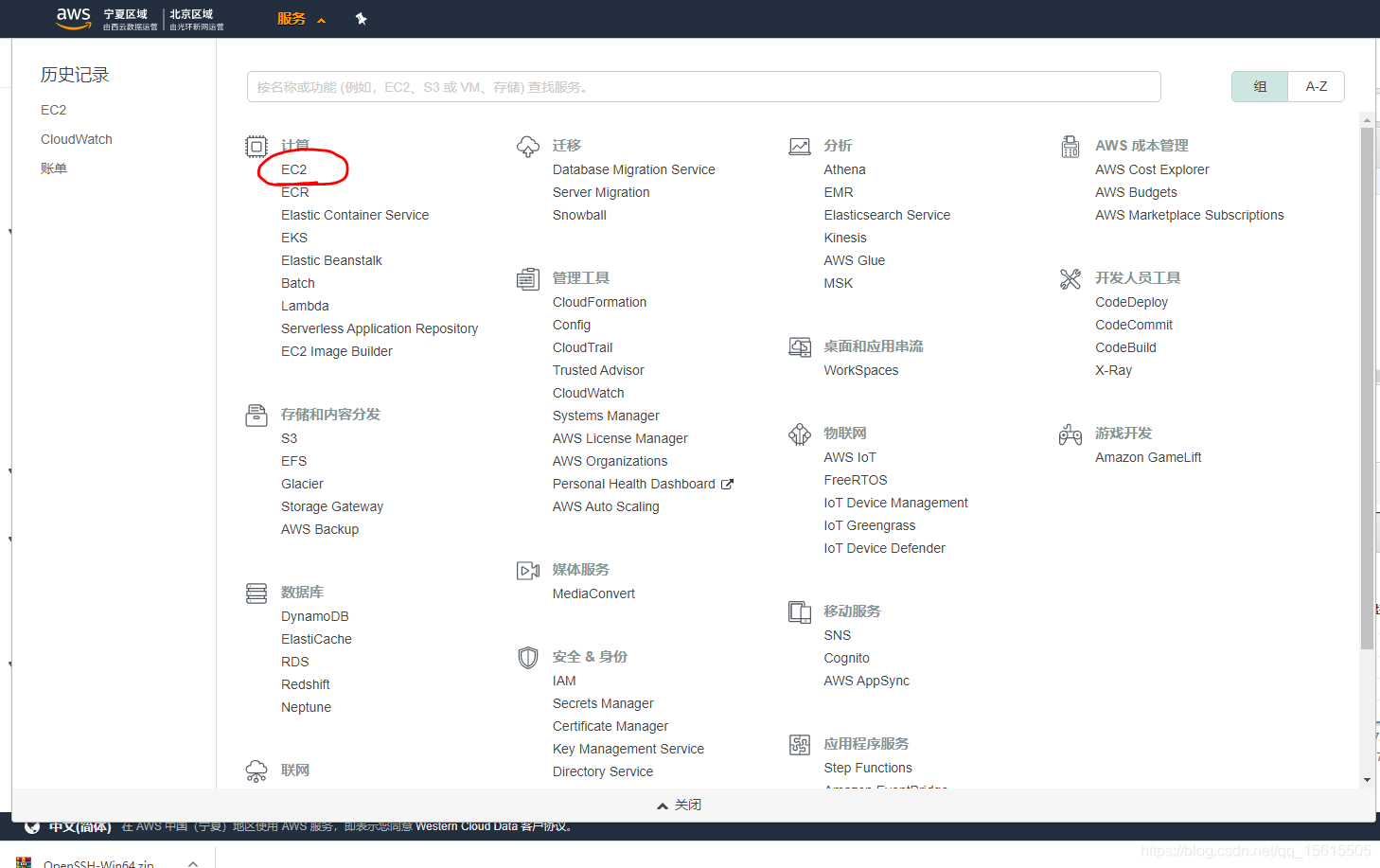Switch to A-Z alphabetical view
Viewport: 1380px width, 868px height.
coord(1317,86)
